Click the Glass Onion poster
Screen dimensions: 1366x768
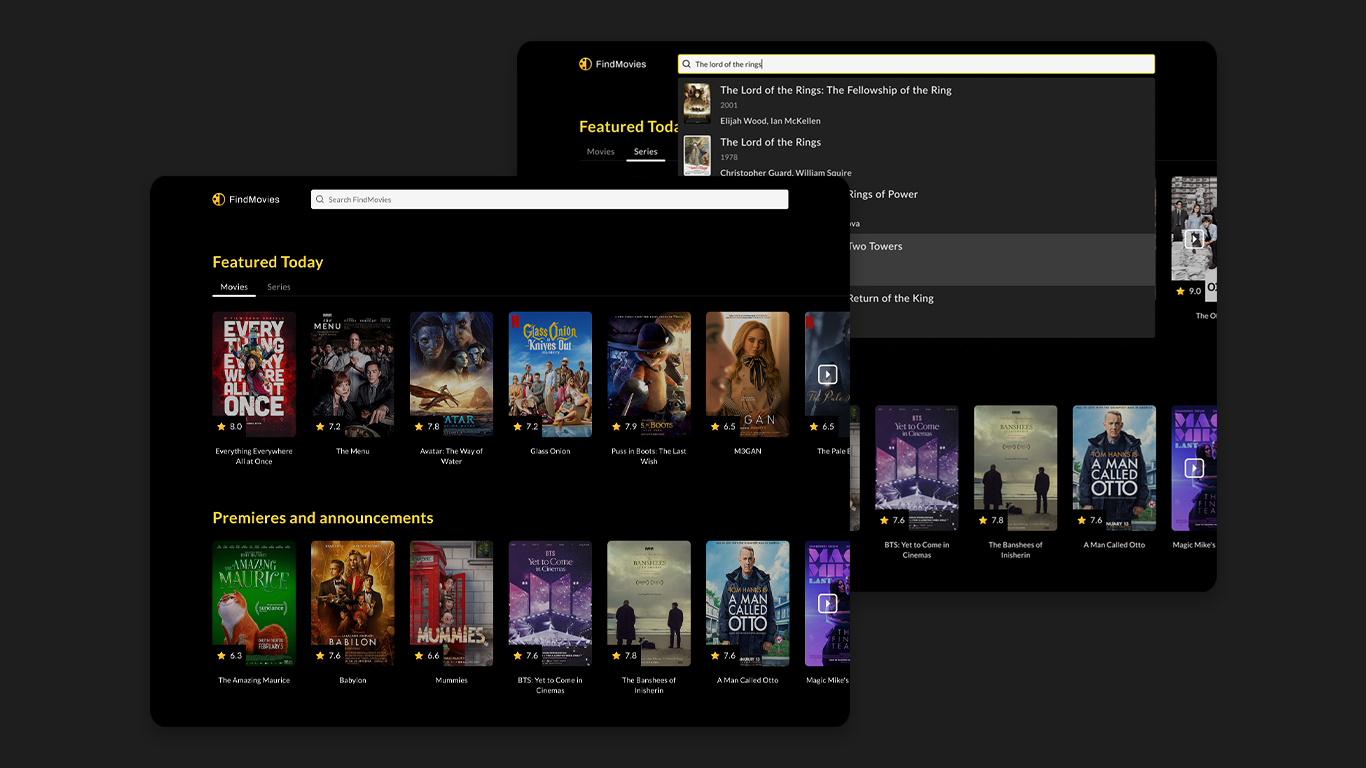click(x=550, y=374)
